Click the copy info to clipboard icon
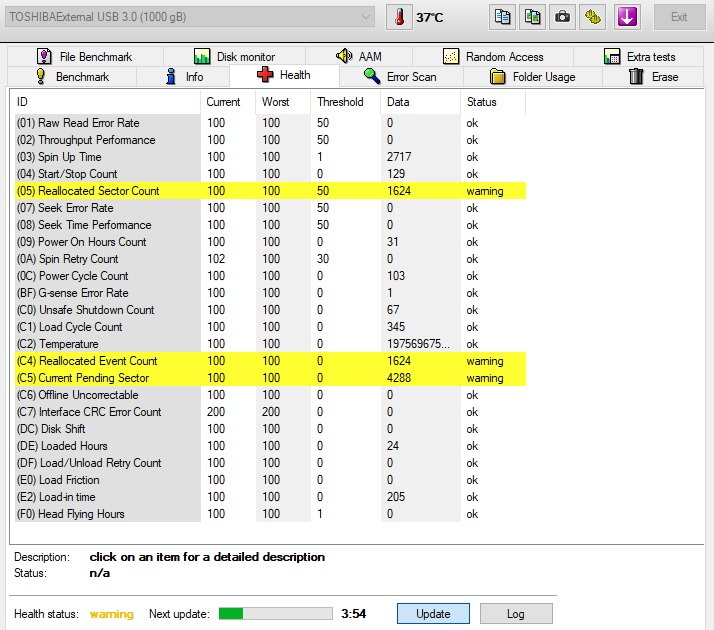Image resolution: width=714 pixels, height=630 pixels. pos(502,17)
